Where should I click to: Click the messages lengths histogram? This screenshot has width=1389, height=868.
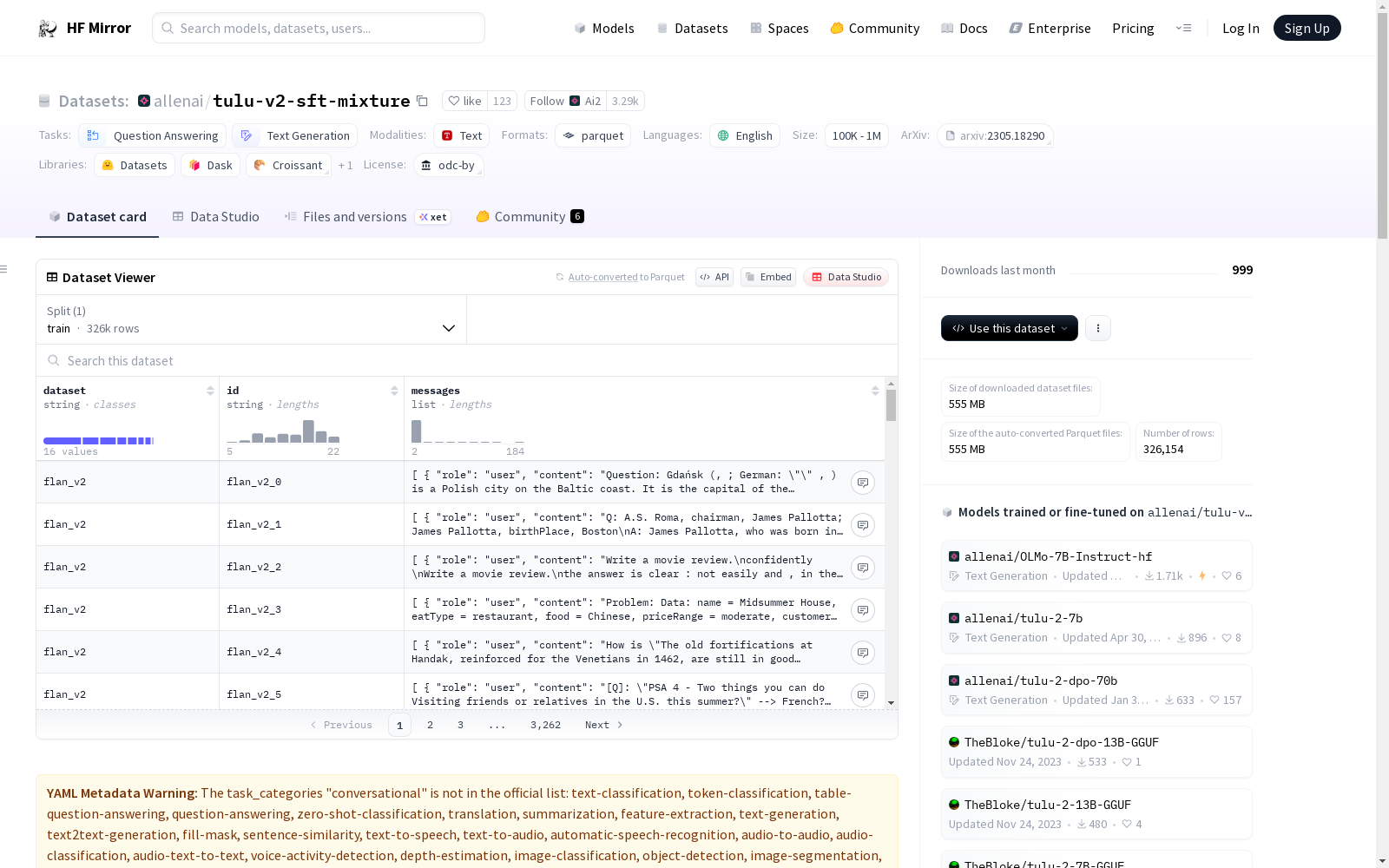click(468, 431)
